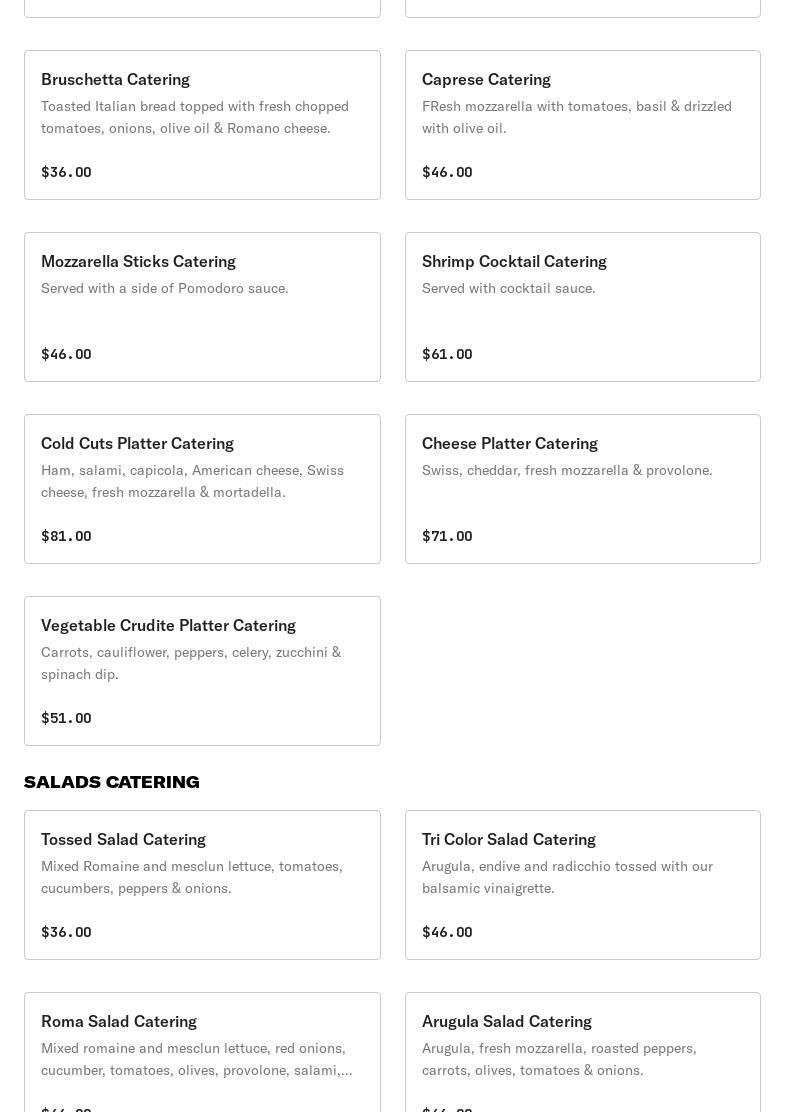Click the Salads Catering section heading
785x1112 pixels.
point(112,782)
